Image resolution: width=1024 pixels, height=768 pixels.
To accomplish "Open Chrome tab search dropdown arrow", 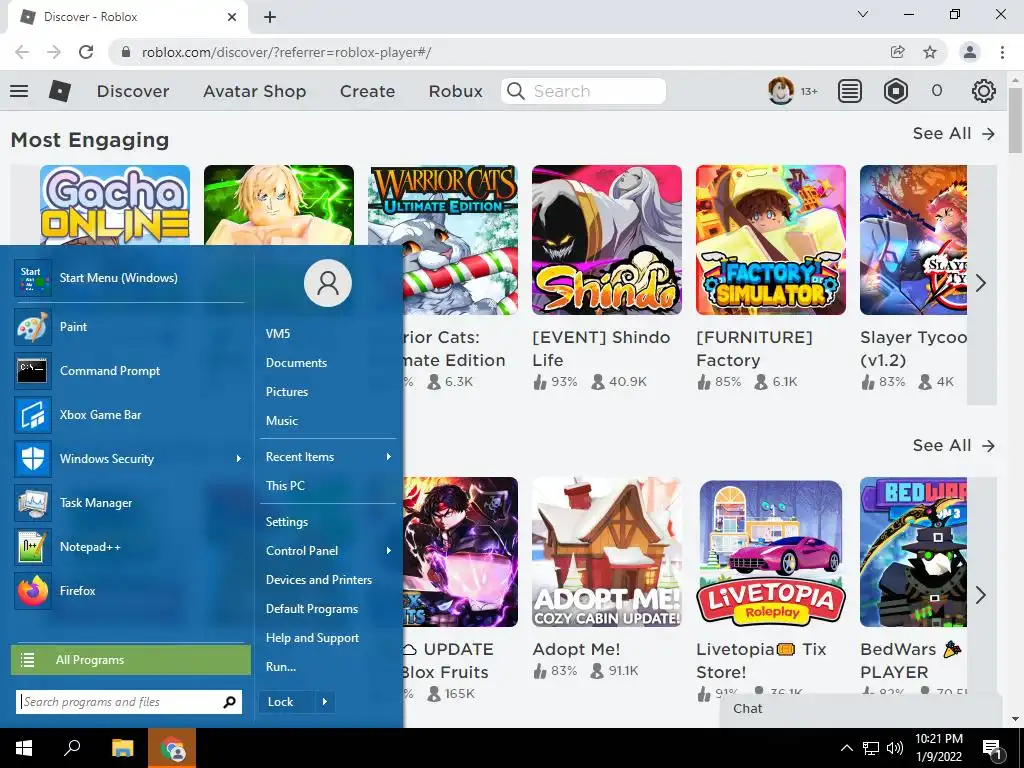I will (863, 14).
